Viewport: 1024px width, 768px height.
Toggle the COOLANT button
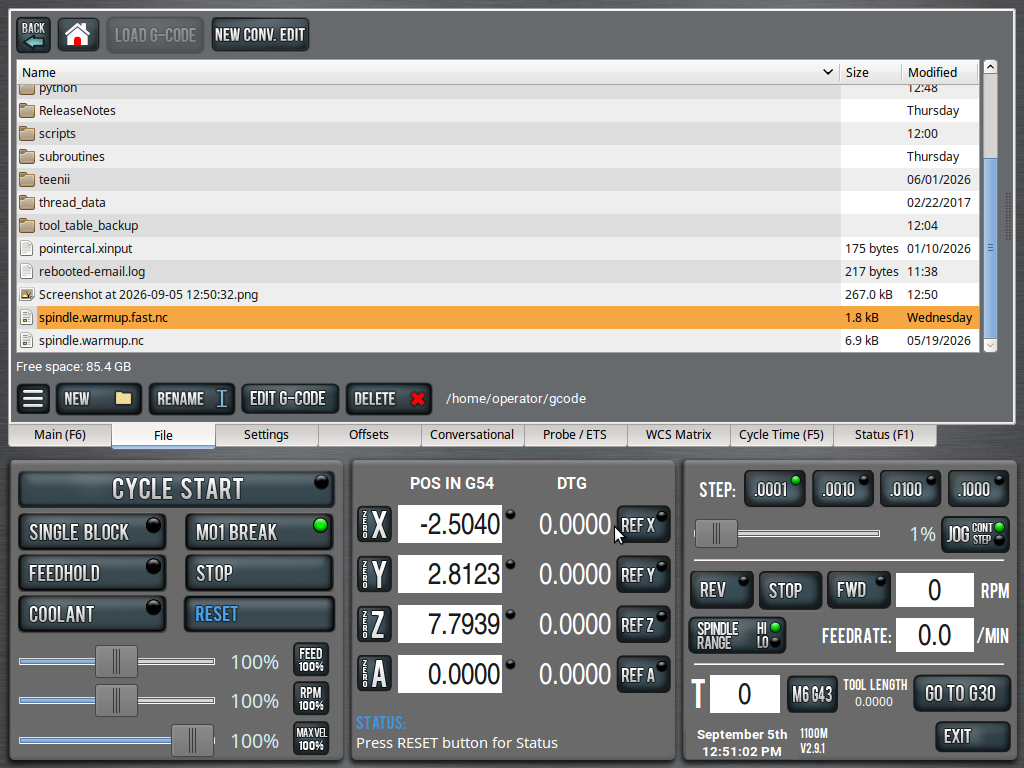pos(92,614)
